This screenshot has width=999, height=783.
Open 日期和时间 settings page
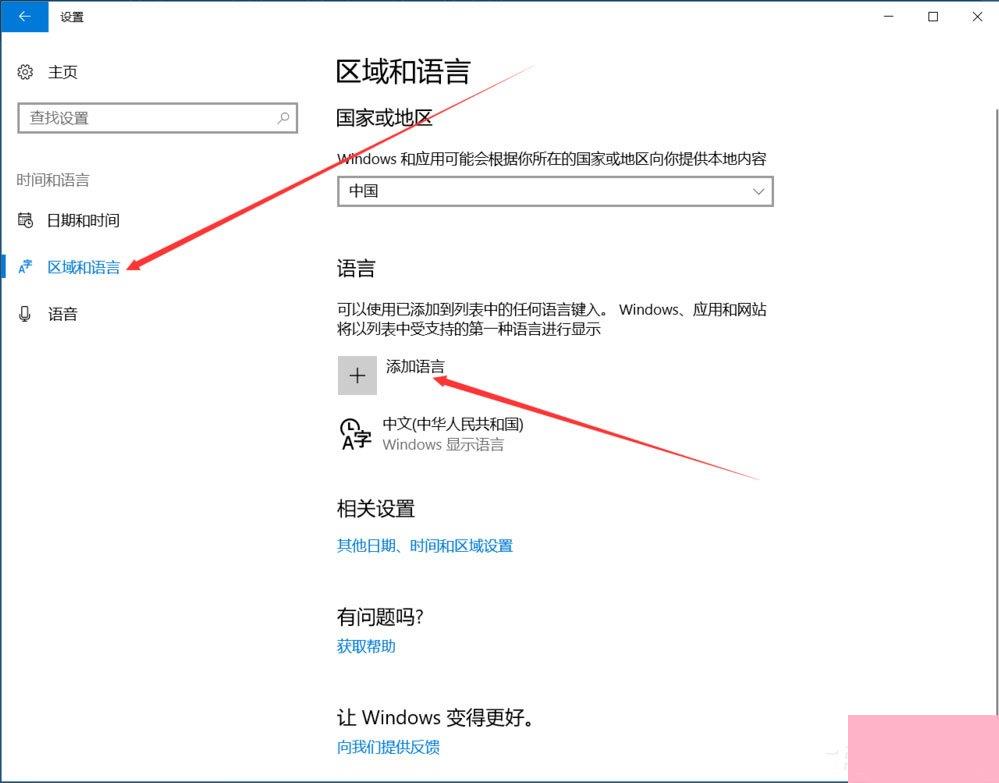[x=83, y=220]
